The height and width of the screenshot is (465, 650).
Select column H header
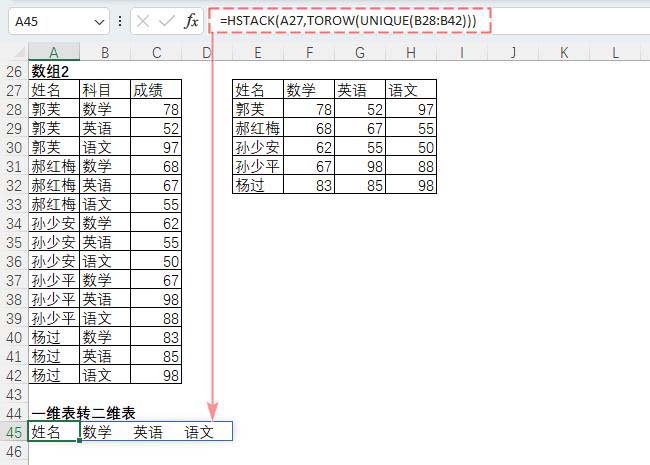[411, 51]
